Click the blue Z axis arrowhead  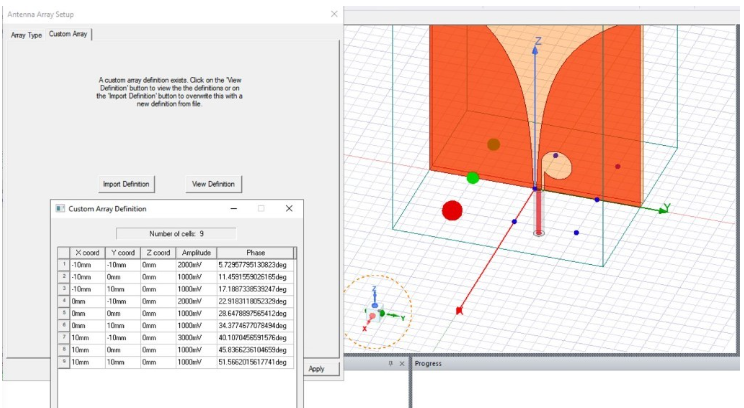537,51
